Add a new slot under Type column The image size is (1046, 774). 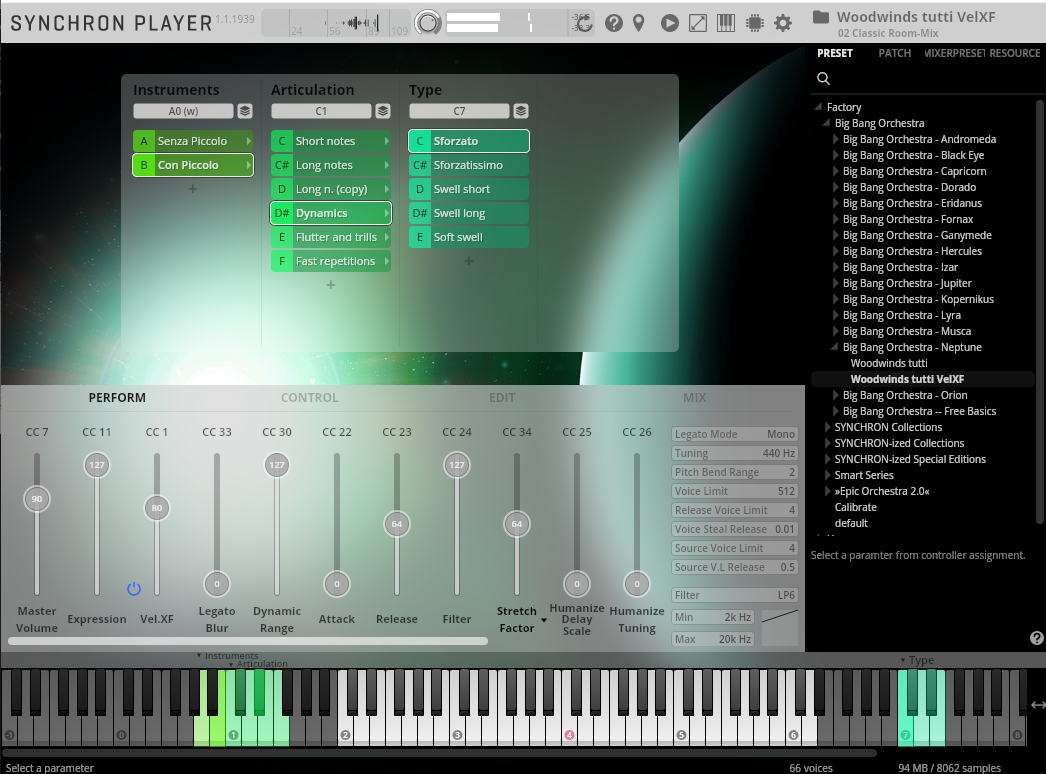click(x=469, y=261)
